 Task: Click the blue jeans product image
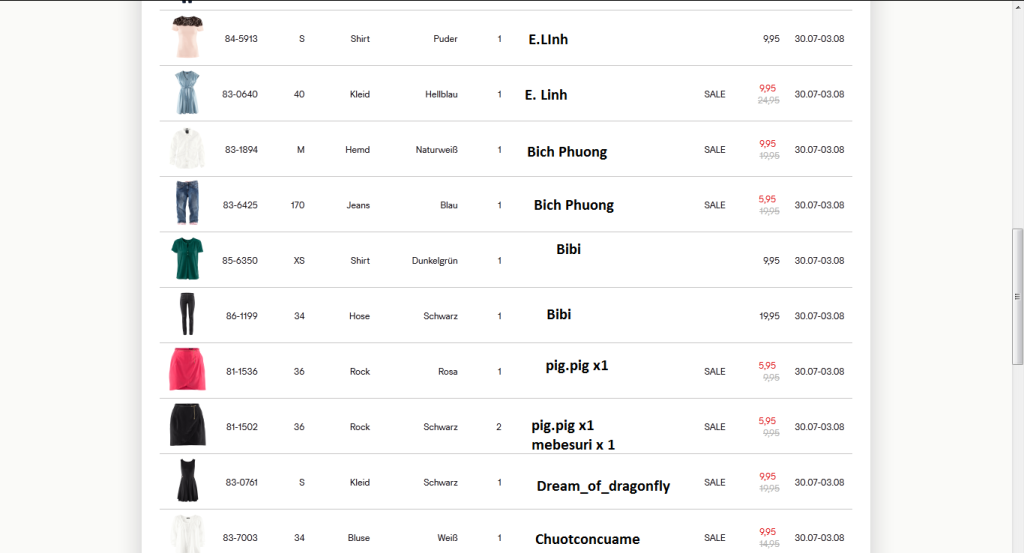click(x=187, y=204)
